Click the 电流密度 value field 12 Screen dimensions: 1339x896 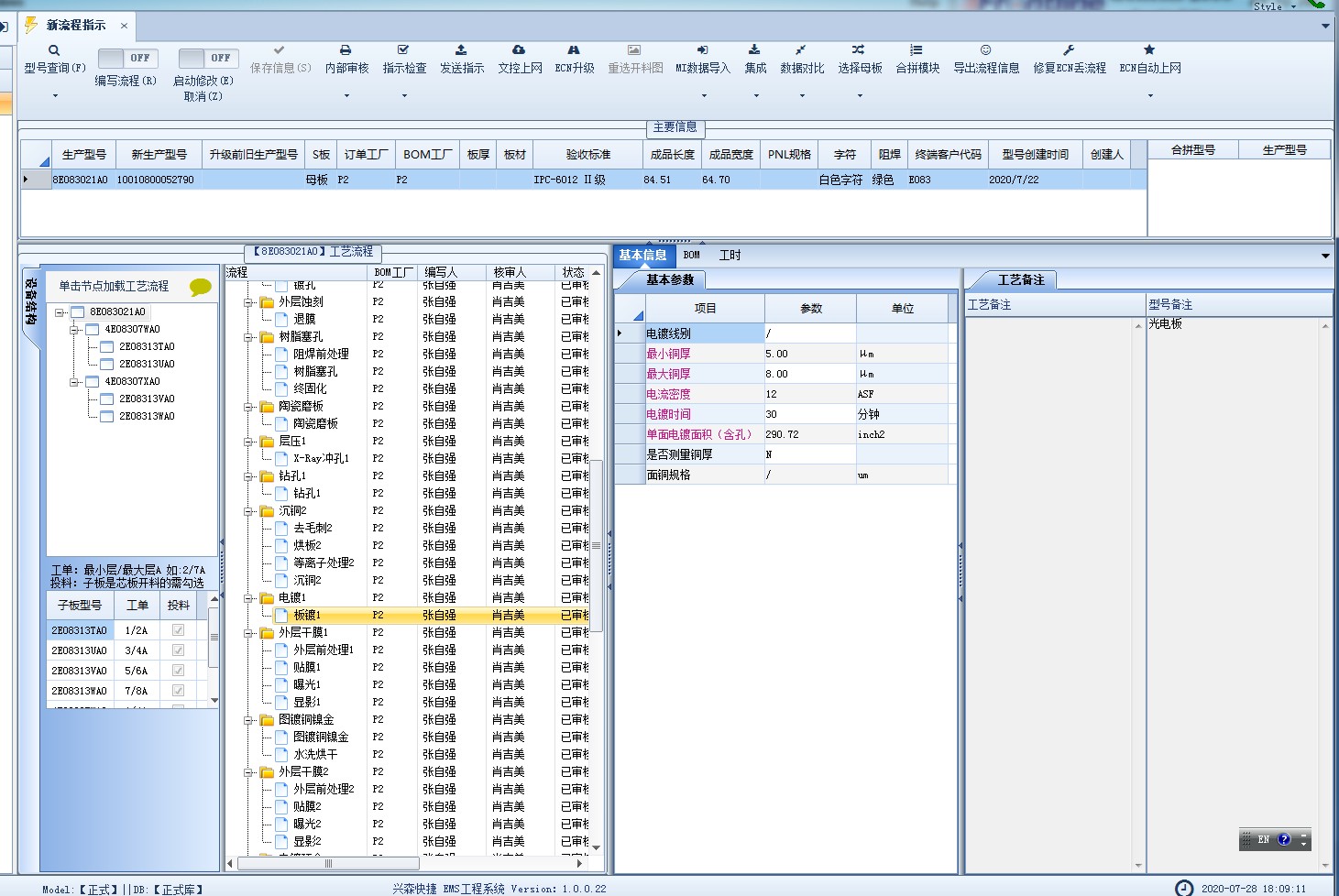pos(810,394)
